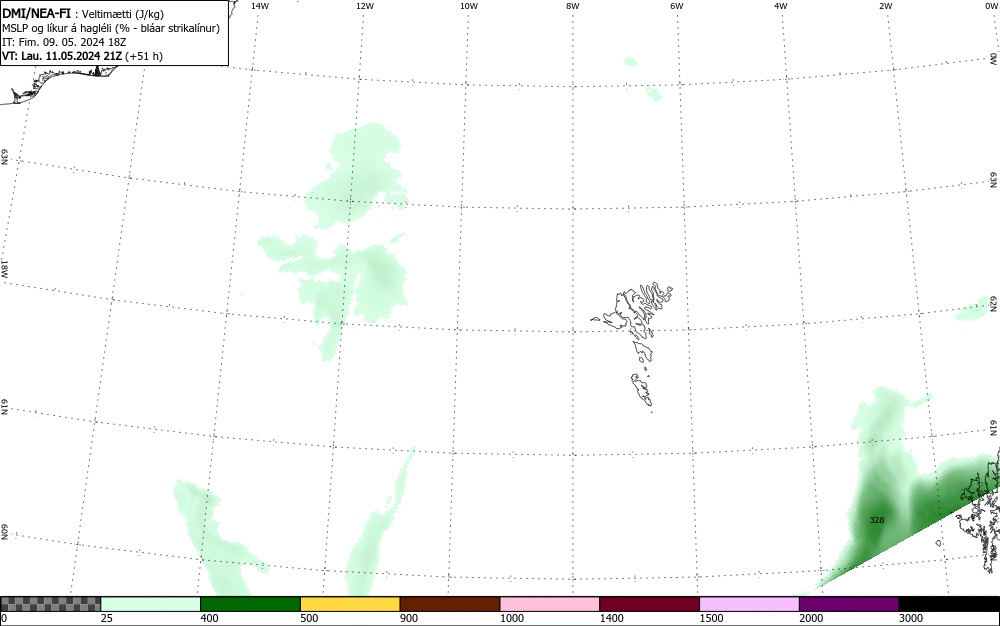Viewport: 1000px width, 626px height.
Task: Click the 10W longitude label
Action: (x=469, y=6)
